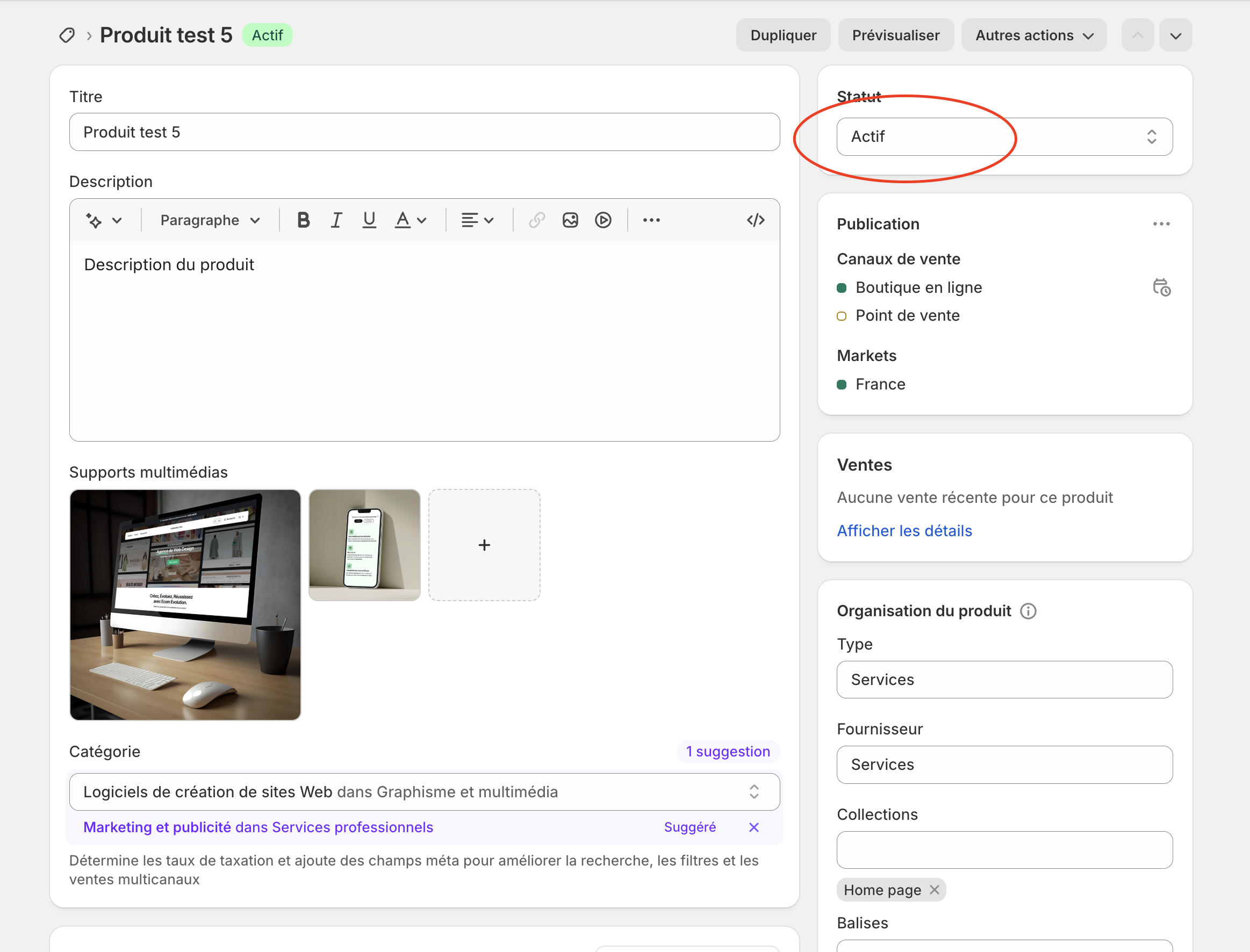Open the Paragraphe style dropdown
This screenshot has width=1250, height=952.
click(210, 220)
